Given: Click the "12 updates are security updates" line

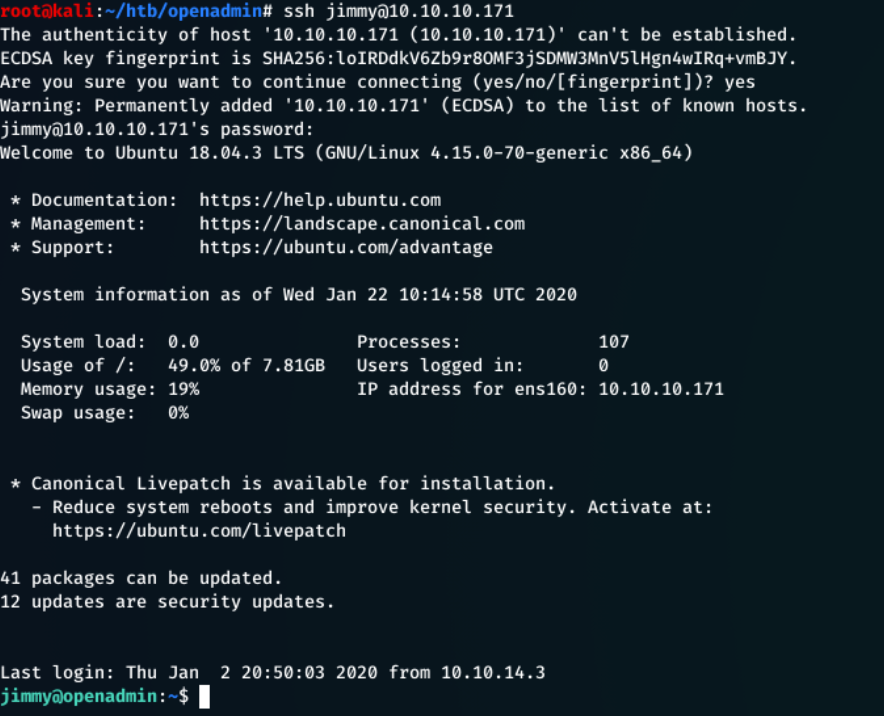Looking at the screenshot, I should 167,602.
